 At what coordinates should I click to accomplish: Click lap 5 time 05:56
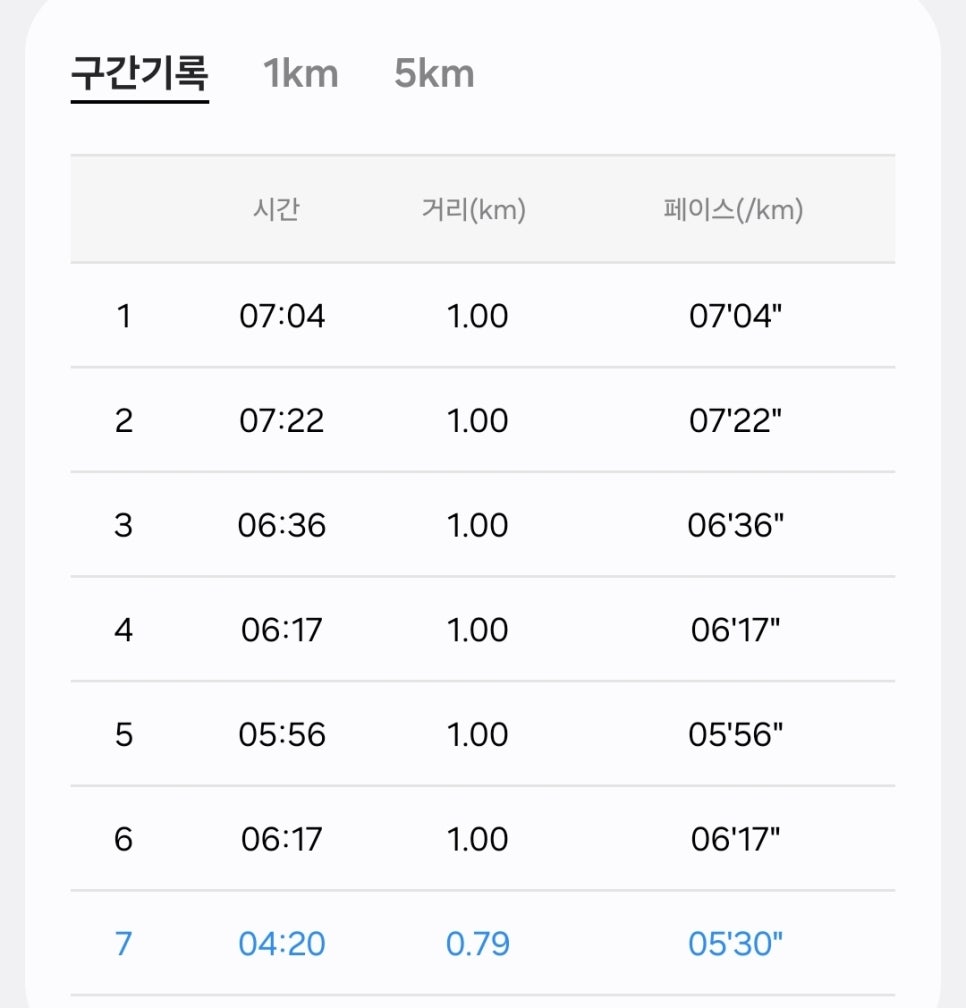pos(282,735)
